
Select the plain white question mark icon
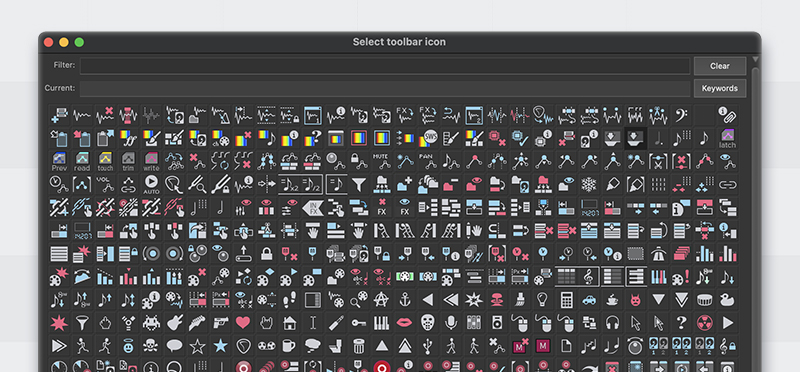(x=681, y=323)
